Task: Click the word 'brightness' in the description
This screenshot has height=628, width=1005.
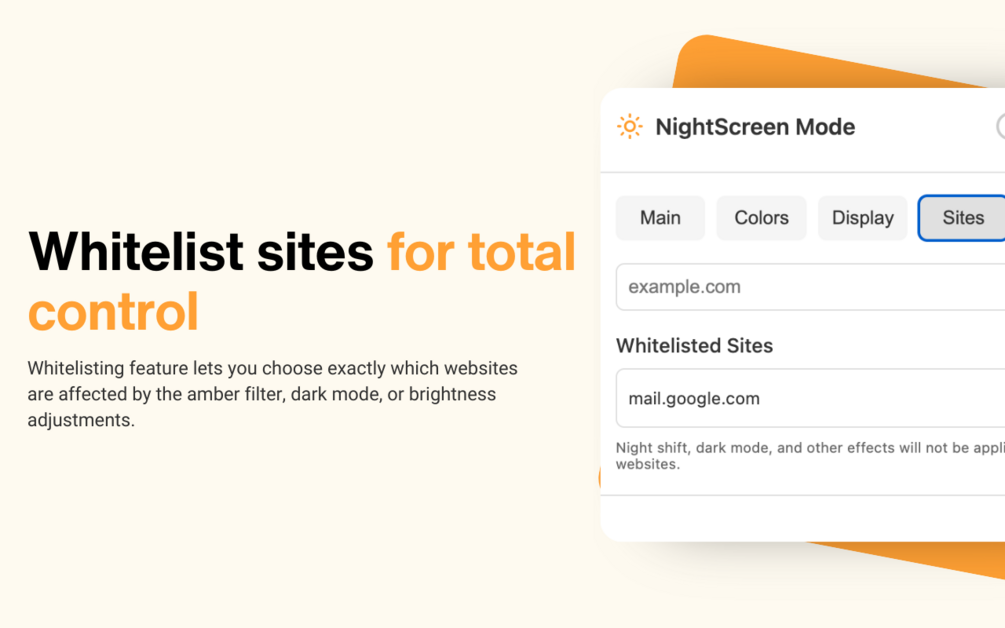Action: coord(453,394)
